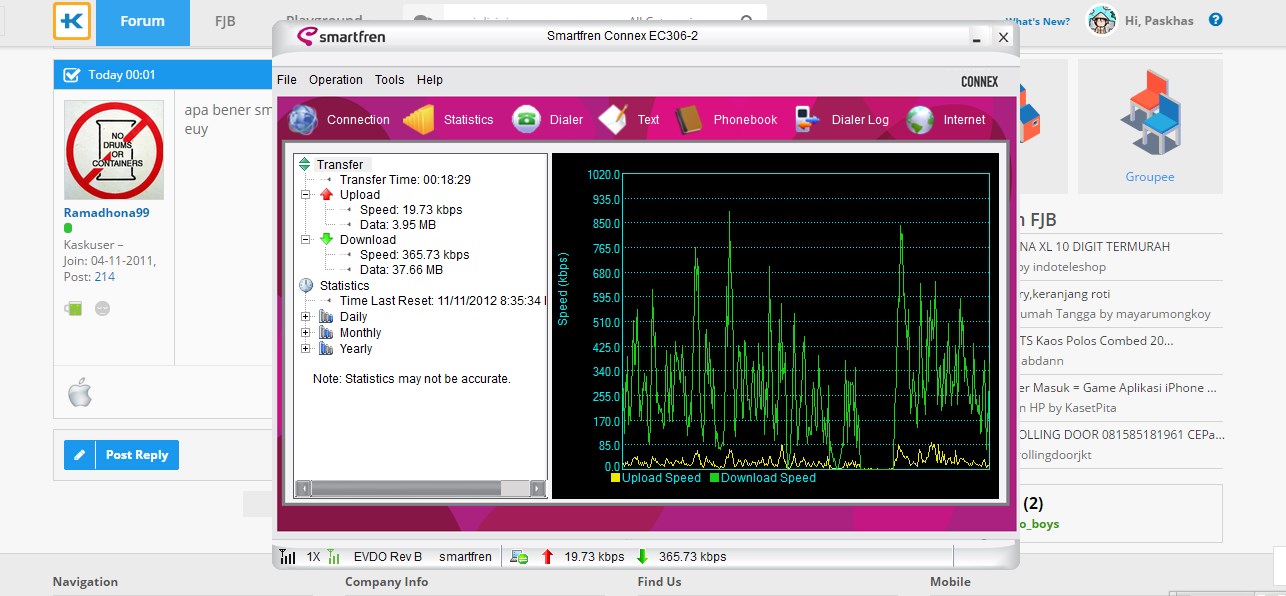
Task: Click the Post Reply button
Action: tap(122, 455)
